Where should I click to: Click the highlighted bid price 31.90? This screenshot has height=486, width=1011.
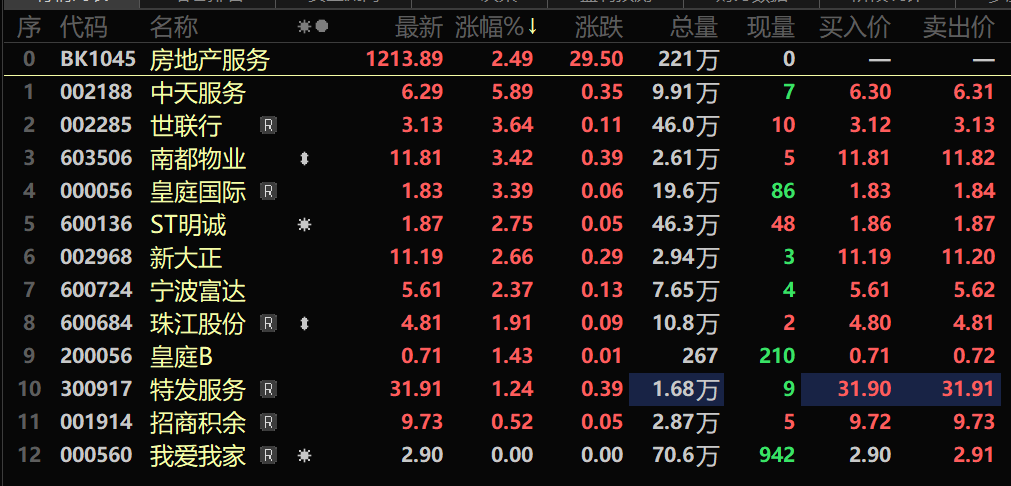click(x=865, y=389)
